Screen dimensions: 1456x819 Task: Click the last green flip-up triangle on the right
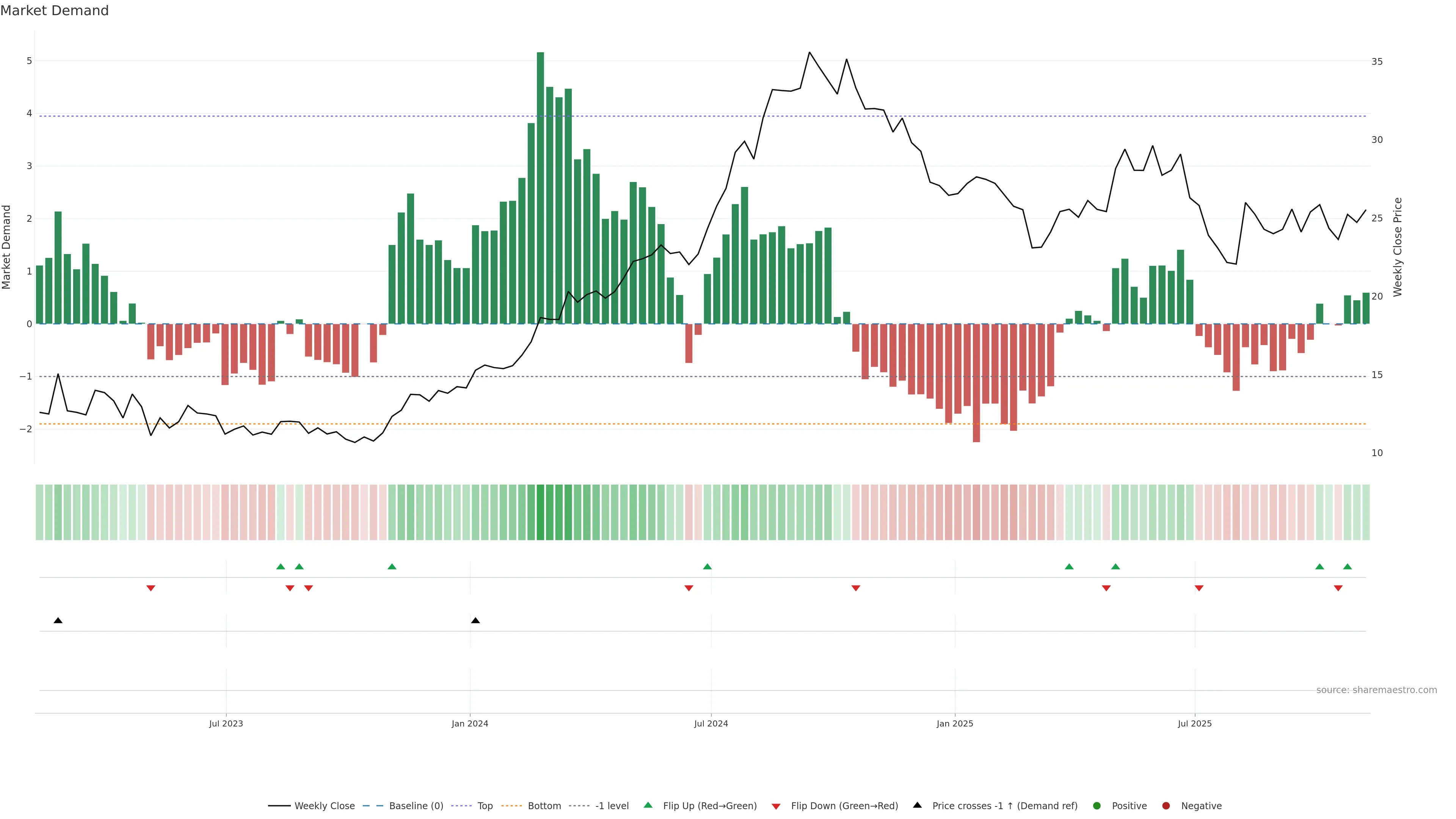point(1348,566)
